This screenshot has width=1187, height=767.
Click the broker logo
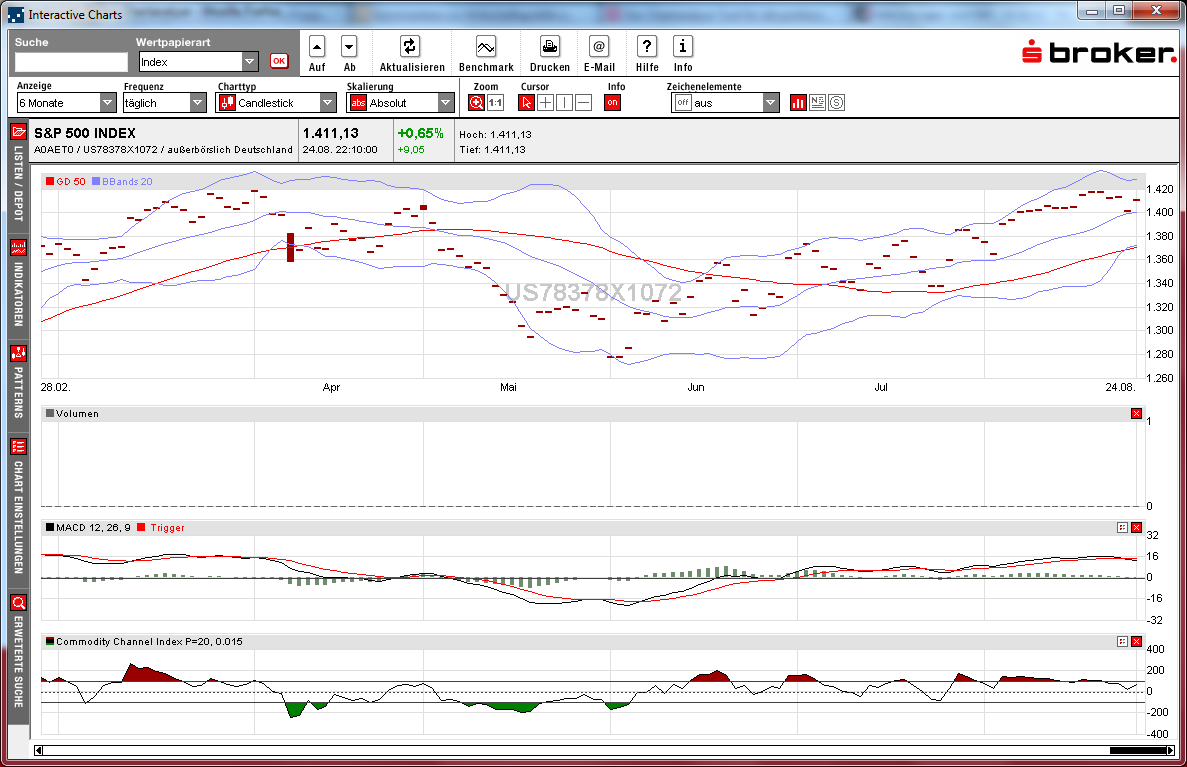1099,52
